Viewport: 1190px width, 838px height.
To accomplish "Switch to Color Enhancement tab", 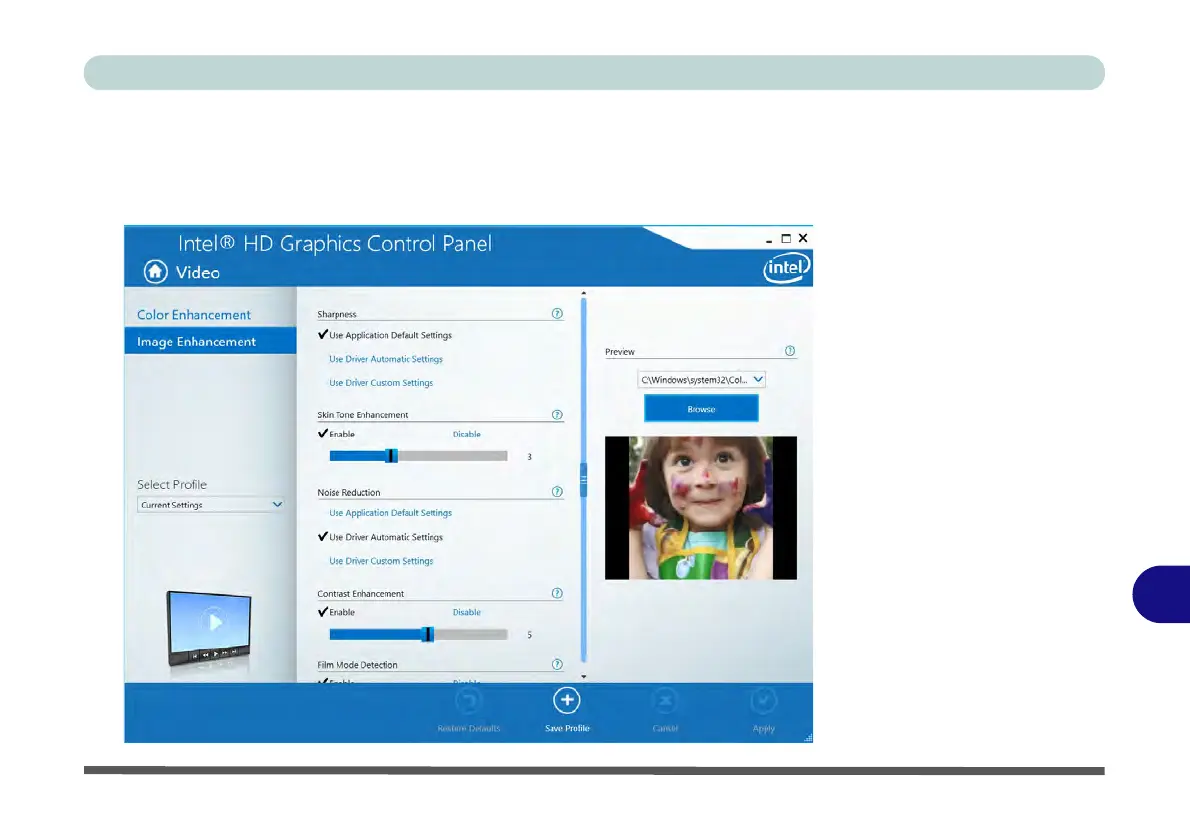I will (x=194, y=315).
